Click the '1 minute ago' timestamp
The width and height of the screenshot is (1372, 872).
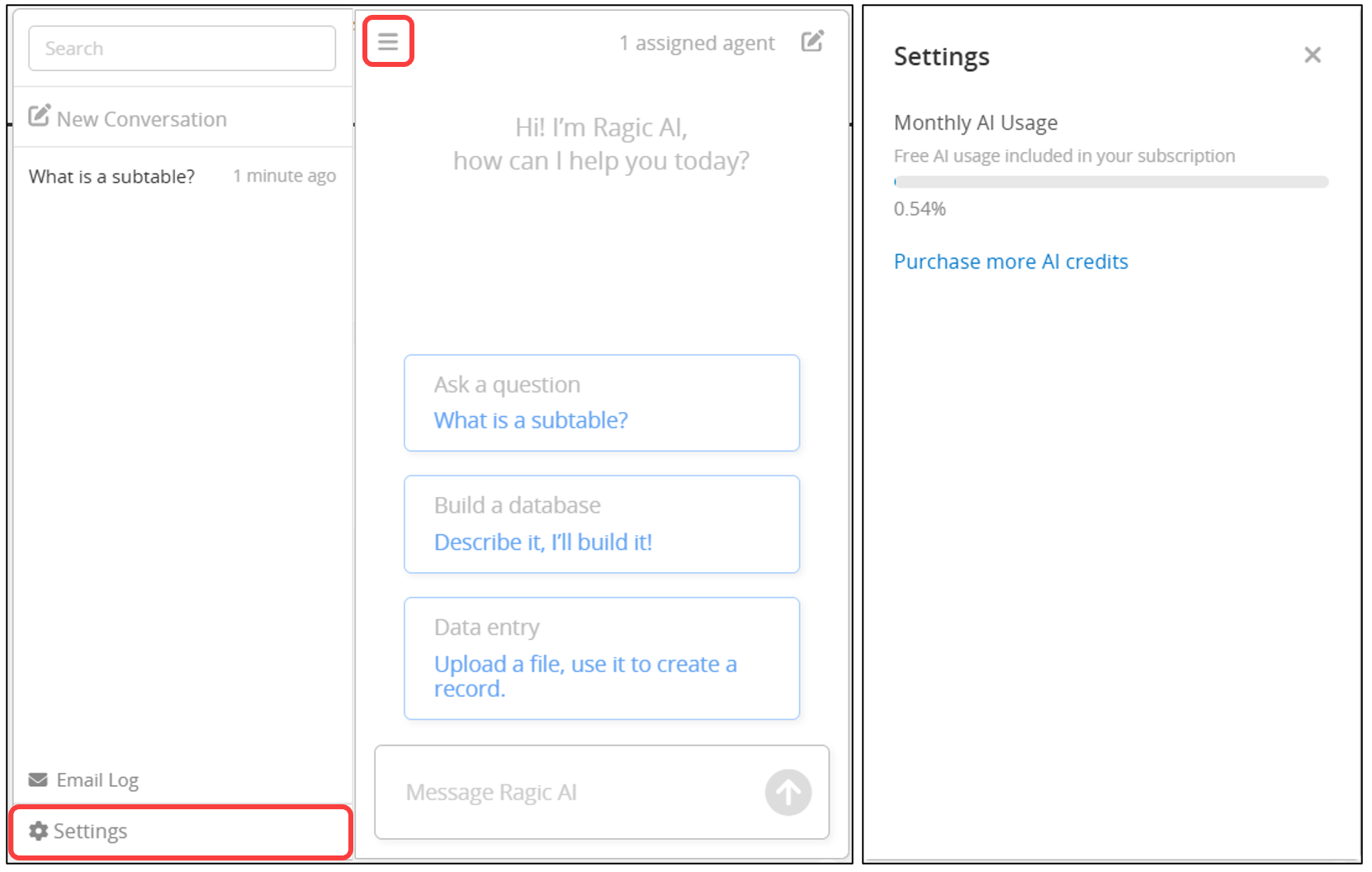[284, 176]
